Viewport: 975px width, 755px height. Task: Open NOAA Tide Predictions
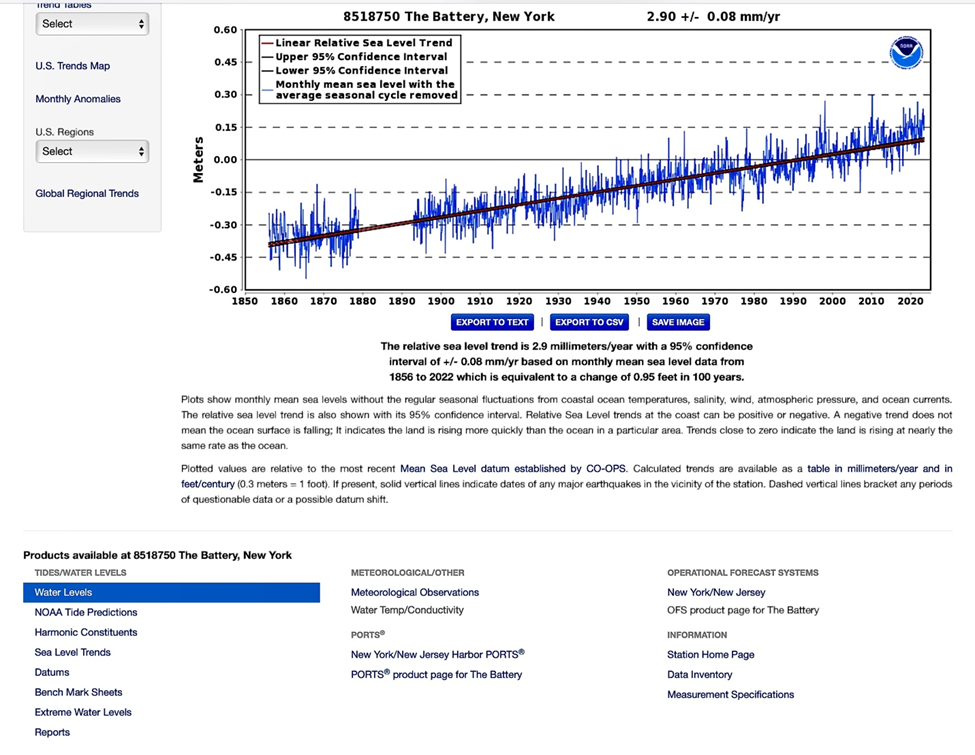[86, 612]
